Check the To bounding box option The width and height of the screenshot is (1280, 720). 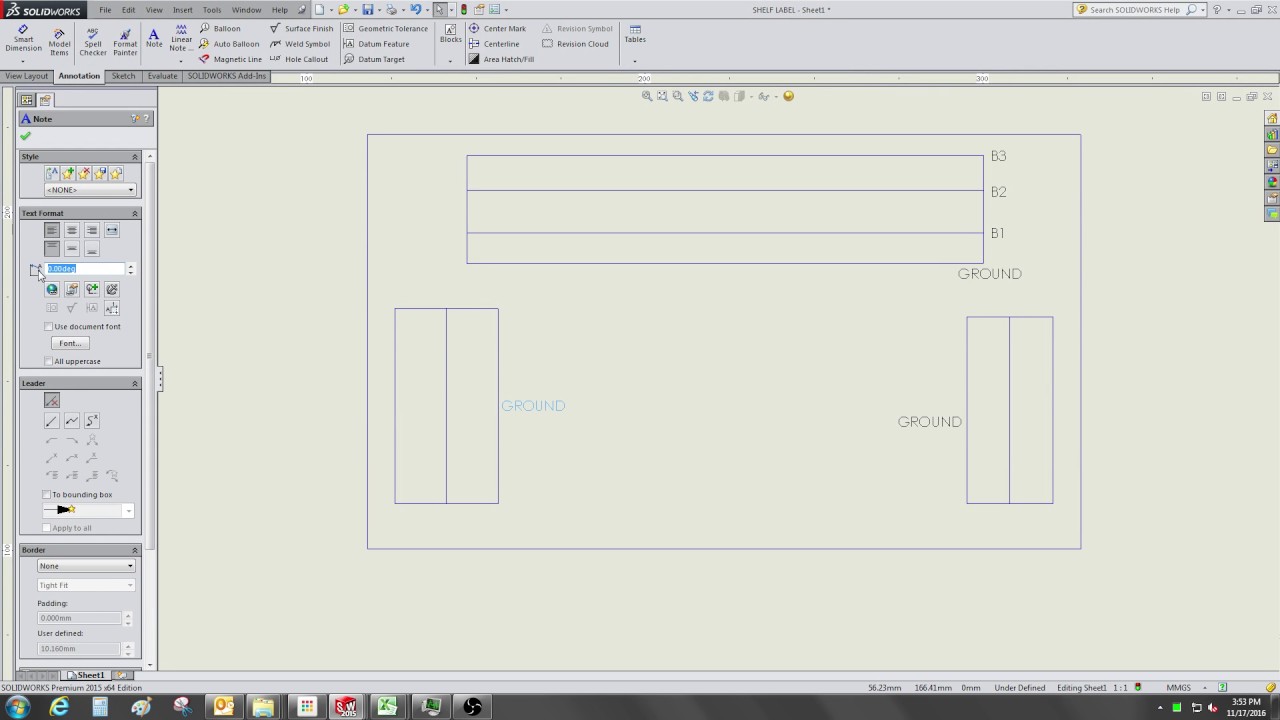coord(47,495)
